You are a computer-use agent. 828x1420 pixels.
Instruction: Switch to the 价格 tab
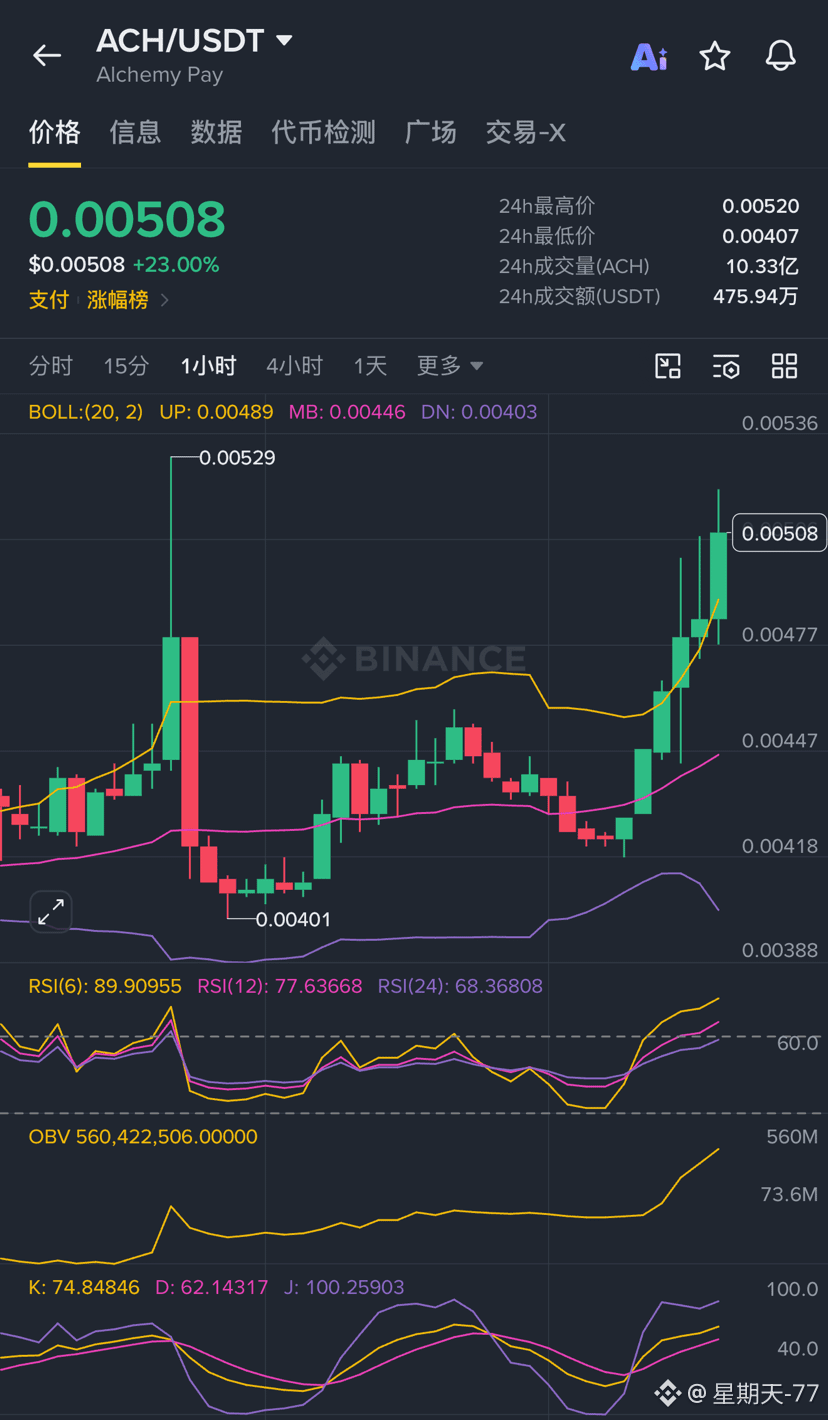[x=54, y=132]
